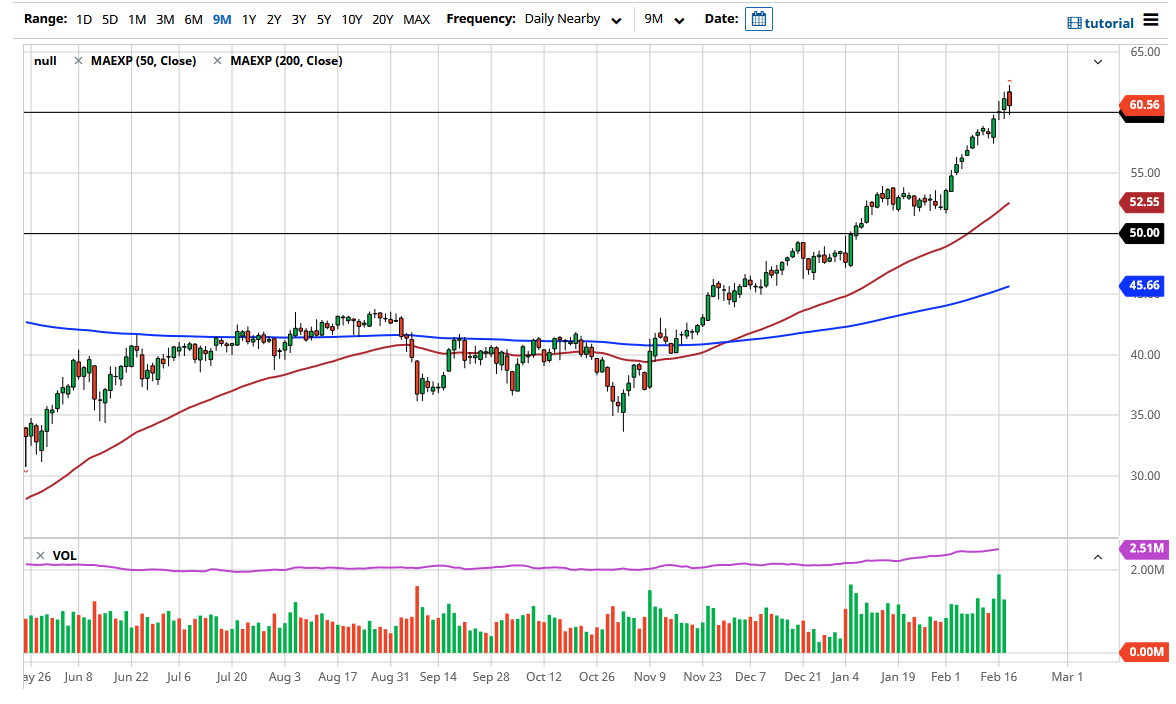Viewport: 1176px width, 704px height.
Task: Click the null symbol label
Action: [x=45, y=61]
